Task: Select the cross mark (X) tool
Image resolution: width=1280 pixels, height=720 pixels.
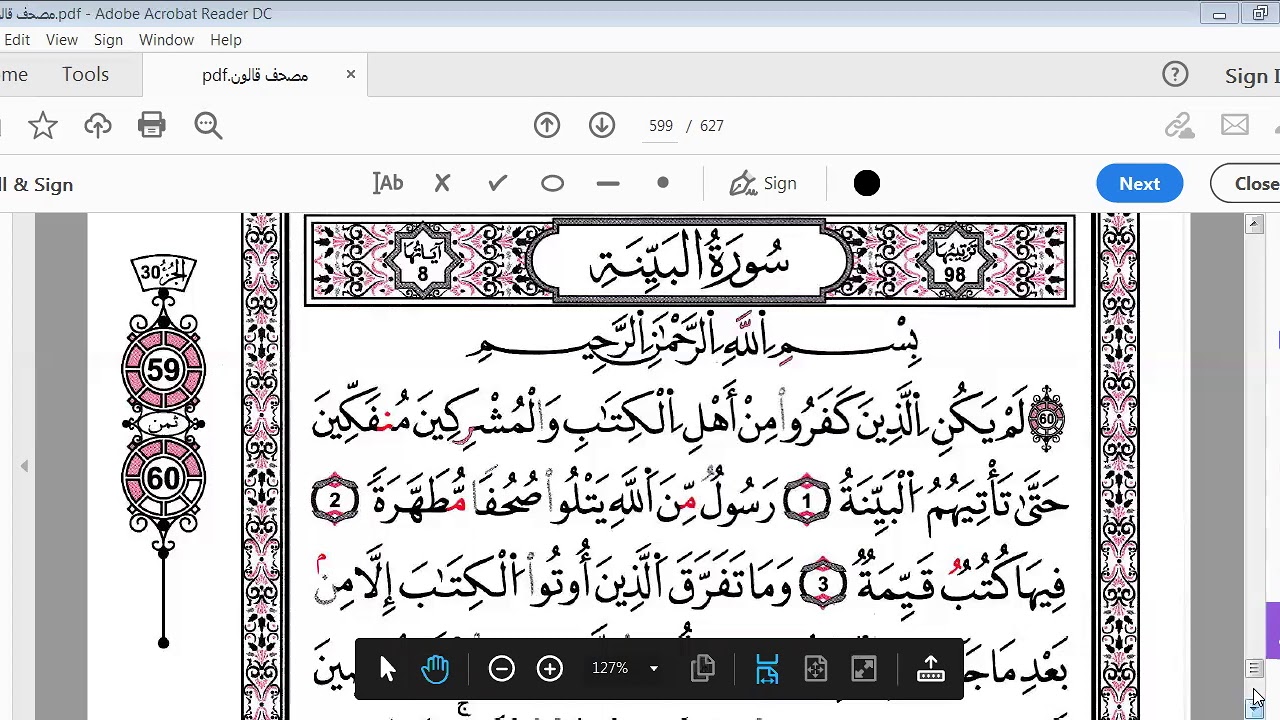Action: click(442, 183)
